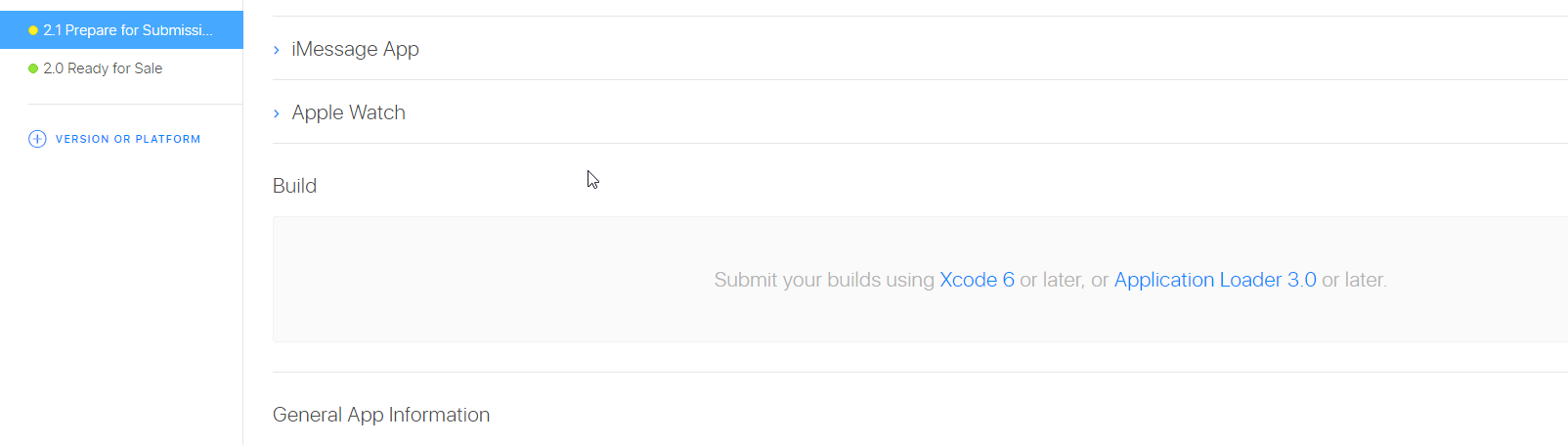Click the separator line above General App Information
The image size is (1568, 445).
click(919, 372)
